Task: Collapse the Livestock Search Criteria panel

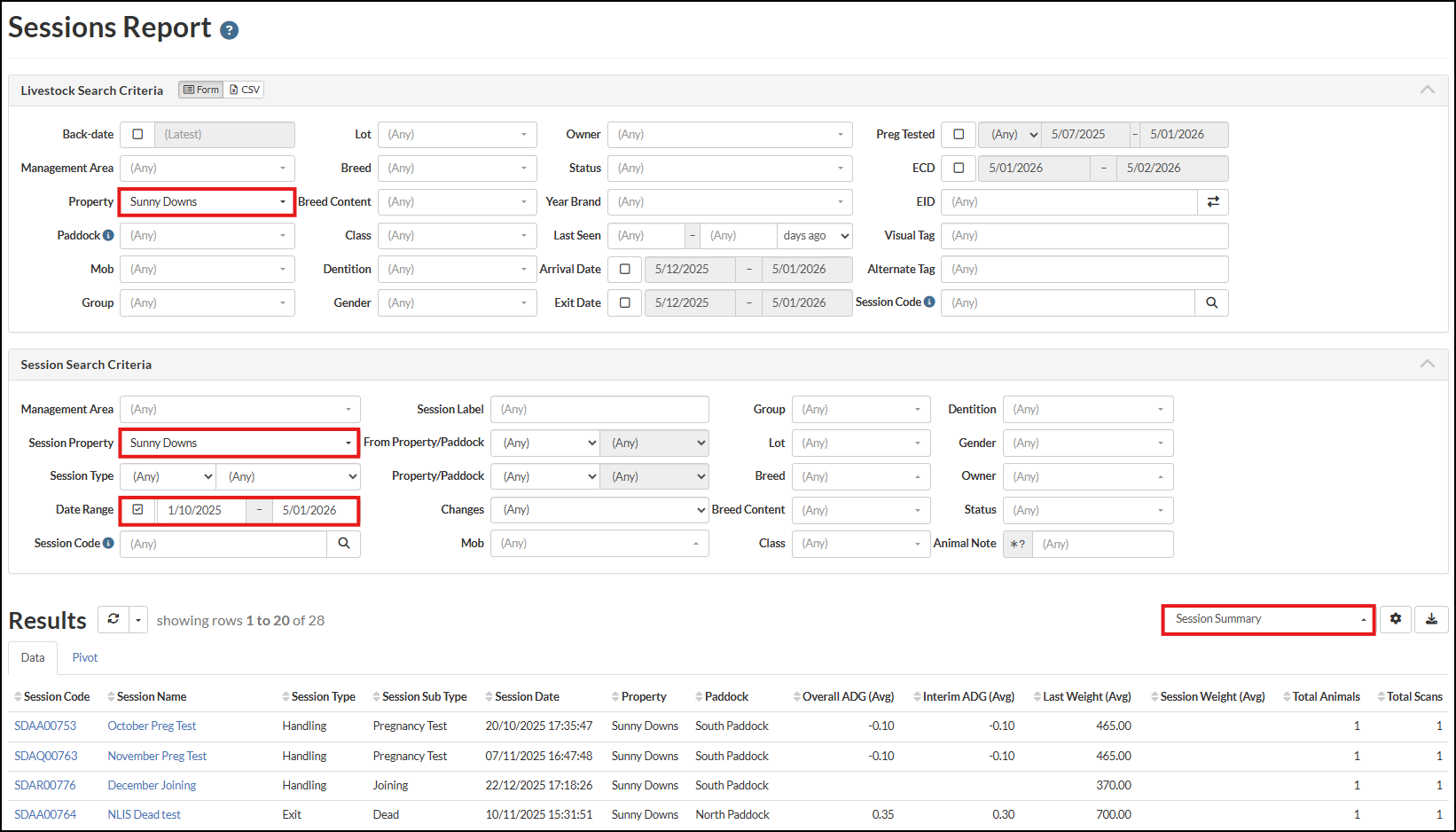Action: point(1427,90)
